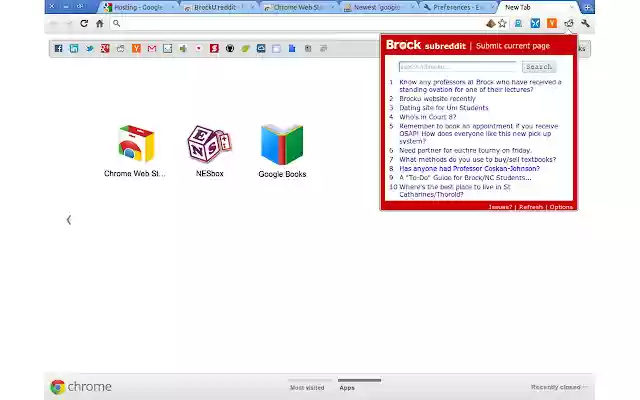Open the Google+ bookmark
This screenshot has width=640, height=400.
pos(105,49)
